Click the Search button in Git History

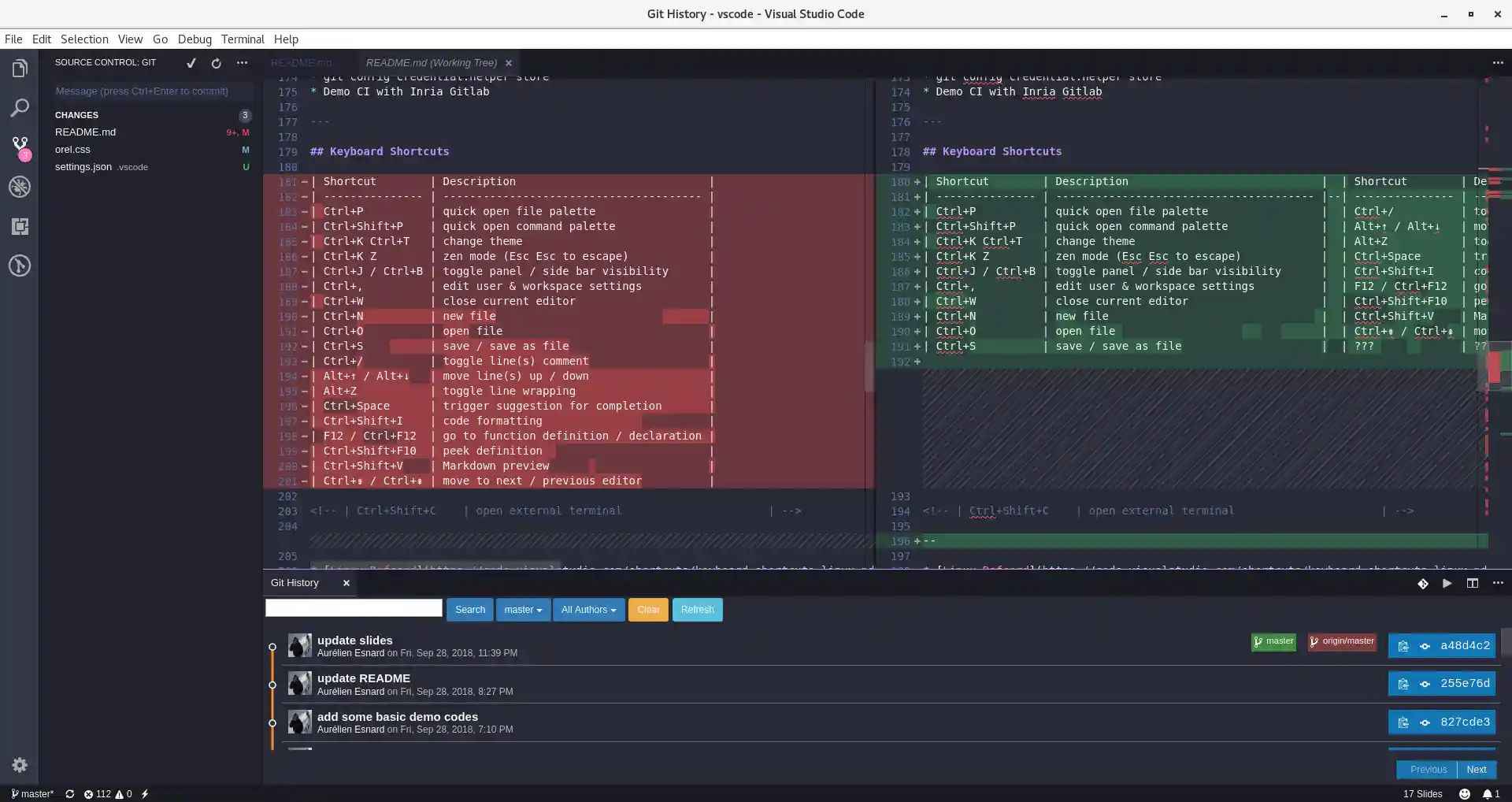pos(469,610)
